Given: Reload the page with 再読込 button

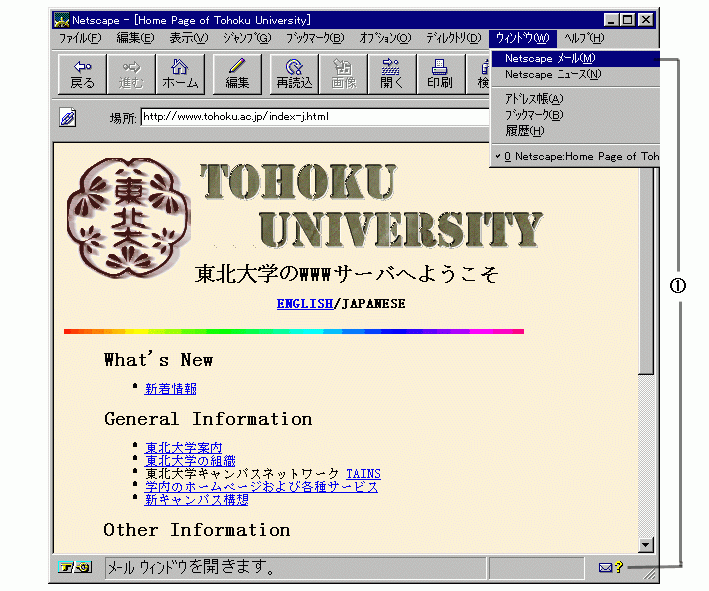Looking at the screenshot, I should (294, 74).
